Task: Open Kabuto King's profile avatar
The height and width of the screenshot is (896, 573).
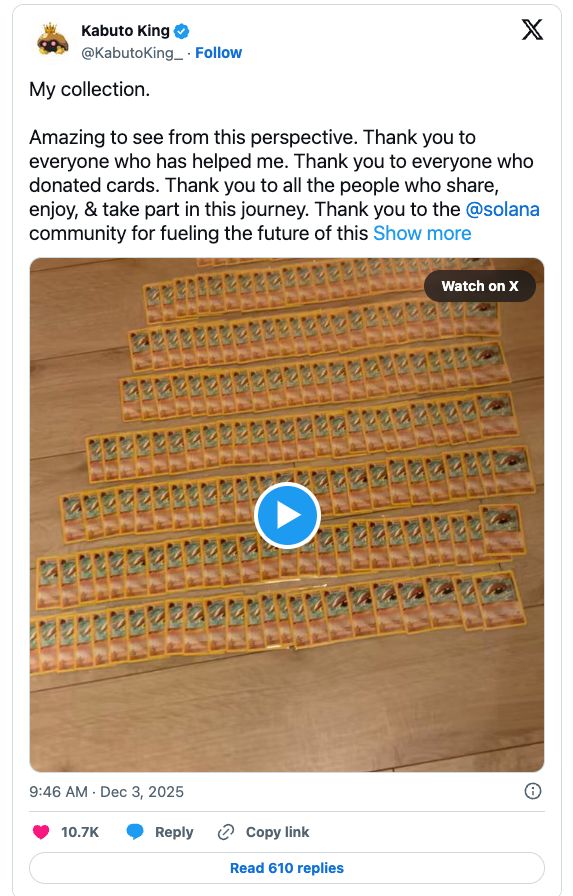Action: pos(53,41)
